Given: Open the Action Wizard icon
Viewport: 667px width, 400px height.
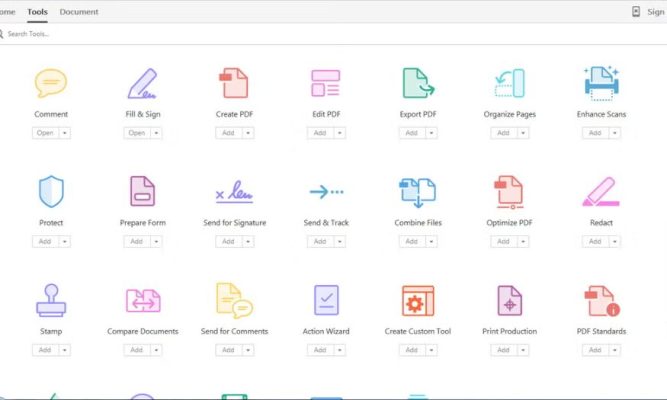Looking at the screenshot, I should pyautogui.click(x=326, y=299).
